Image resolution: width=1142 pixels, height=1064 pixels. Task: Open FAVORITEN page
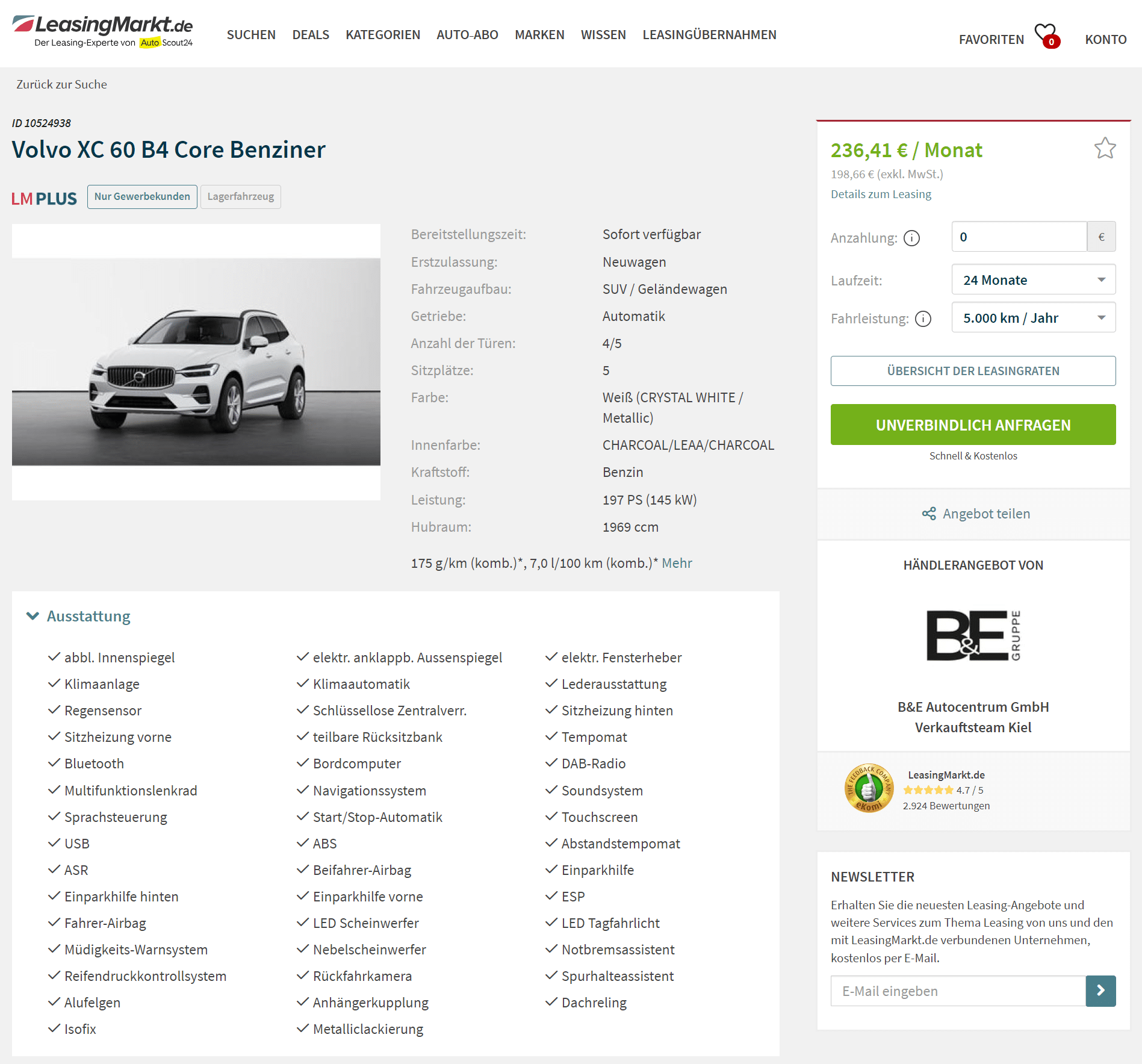coord(991,40)
